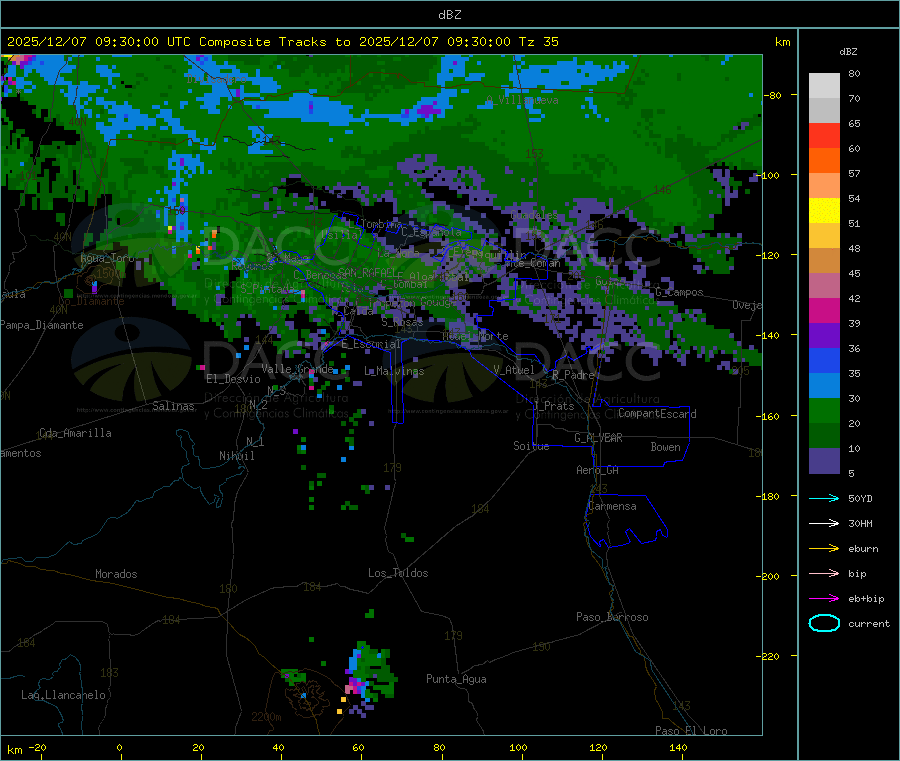The image size is (900, 761).
Task: Click the 'Cda_Amarilla' place label
Action: 75,433
